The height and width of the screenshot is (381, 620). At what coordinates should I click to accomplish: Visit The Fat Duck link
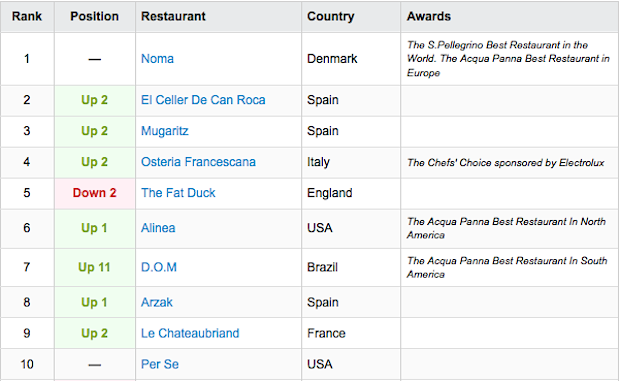pos(178,193)
